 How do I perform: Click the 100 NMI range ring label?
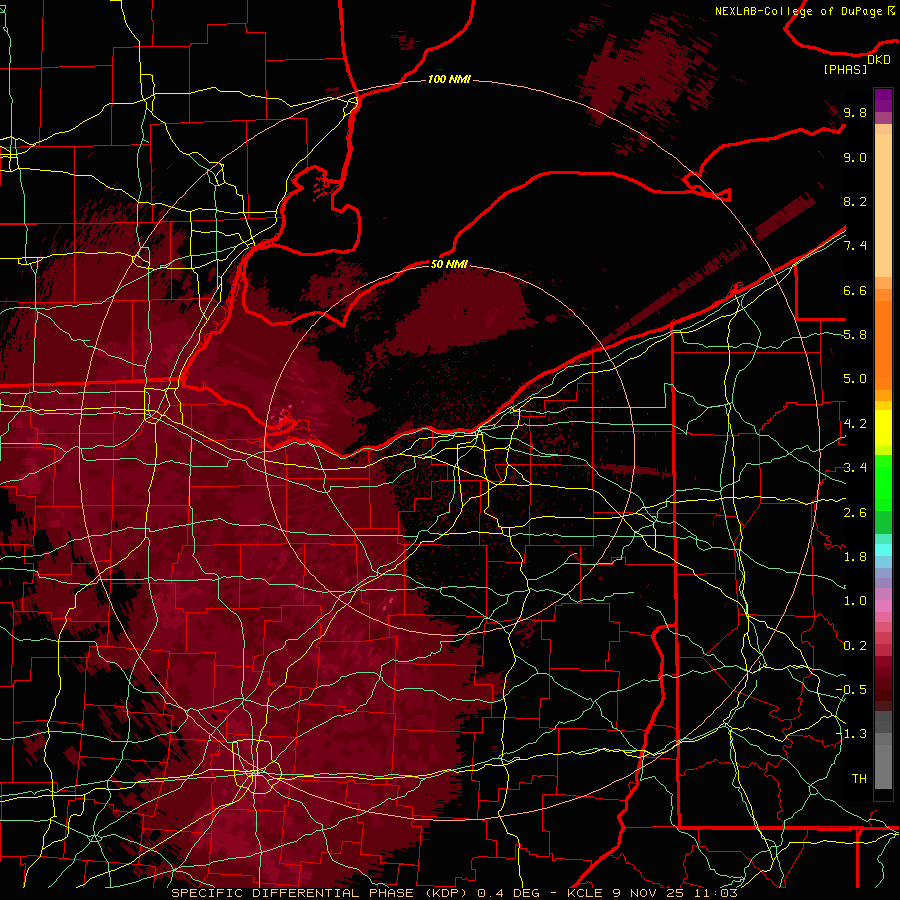(449, 79)
